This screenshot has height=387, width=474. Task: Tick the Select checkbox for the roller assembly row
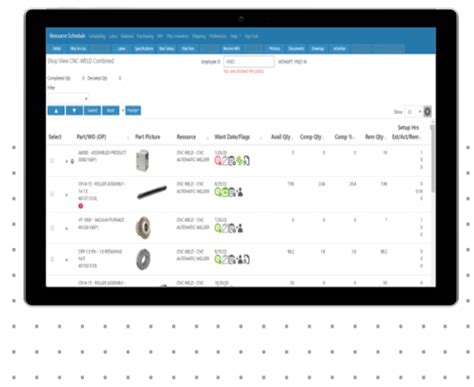pos(52,194)
